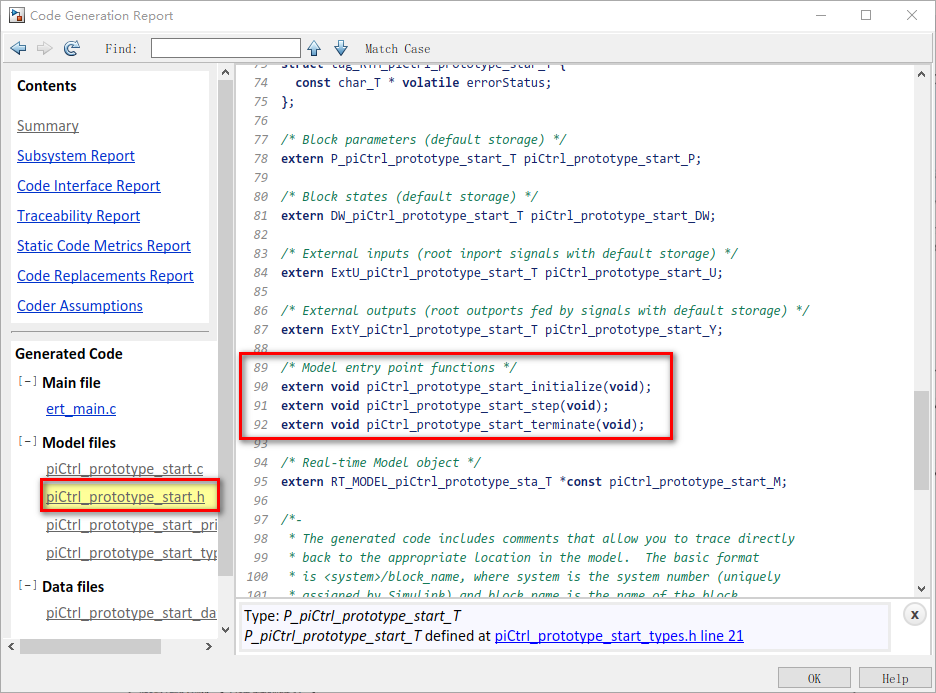Click the Code Generation Report title icon

coord(17,15)
